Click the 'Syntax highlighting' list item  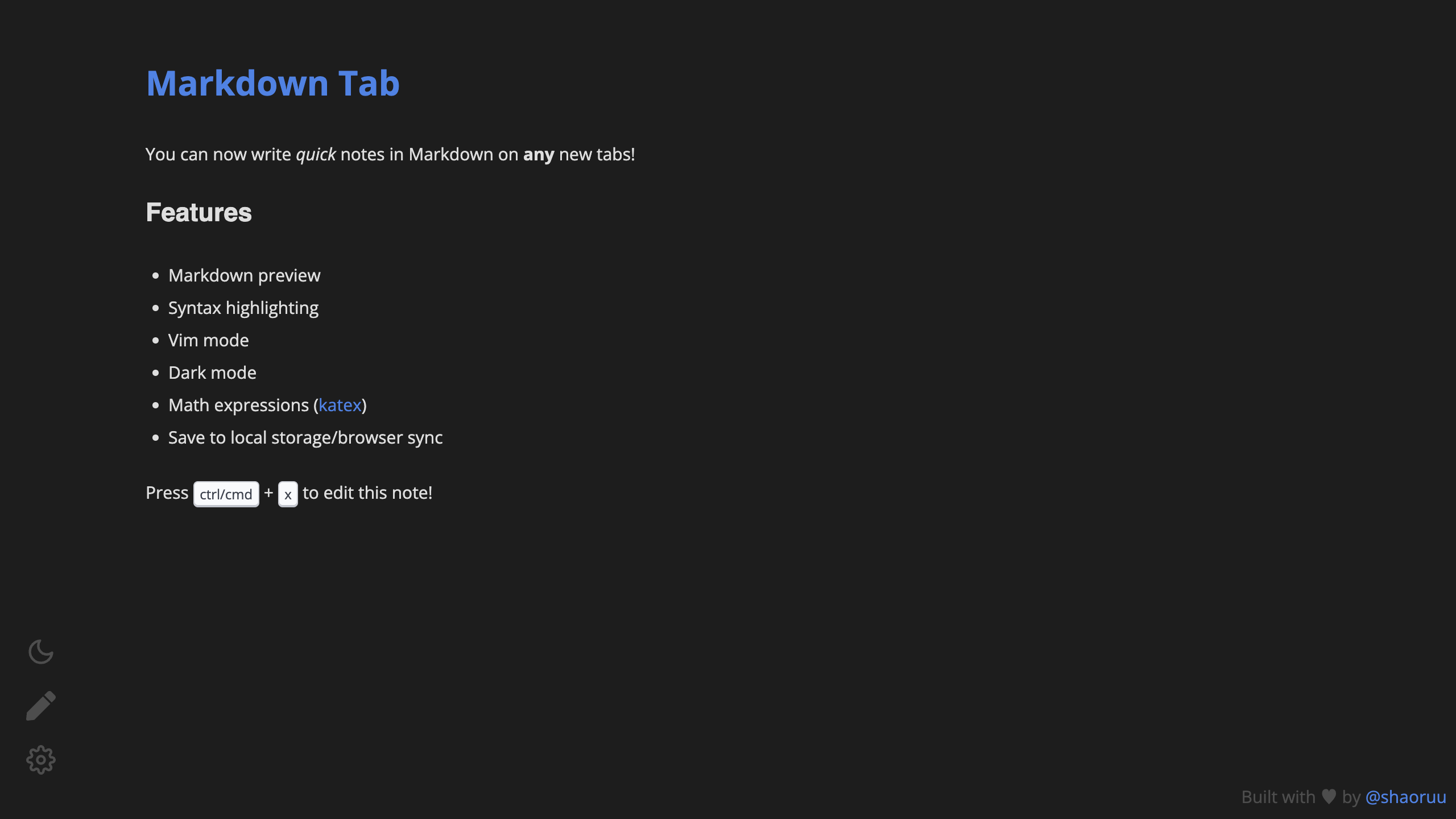[243, 308]
